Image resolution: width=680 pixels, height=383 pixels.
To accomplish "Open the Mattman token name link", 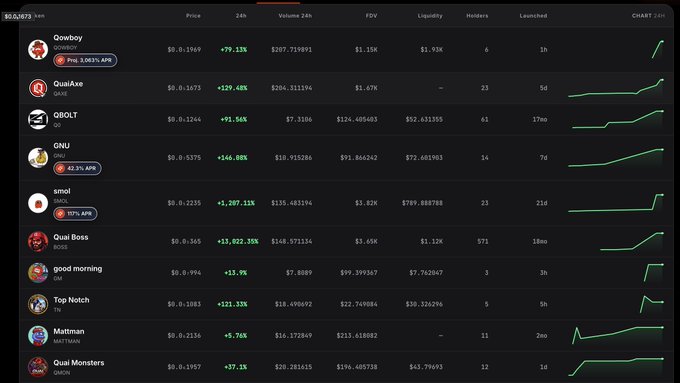I will pos(69,331).
